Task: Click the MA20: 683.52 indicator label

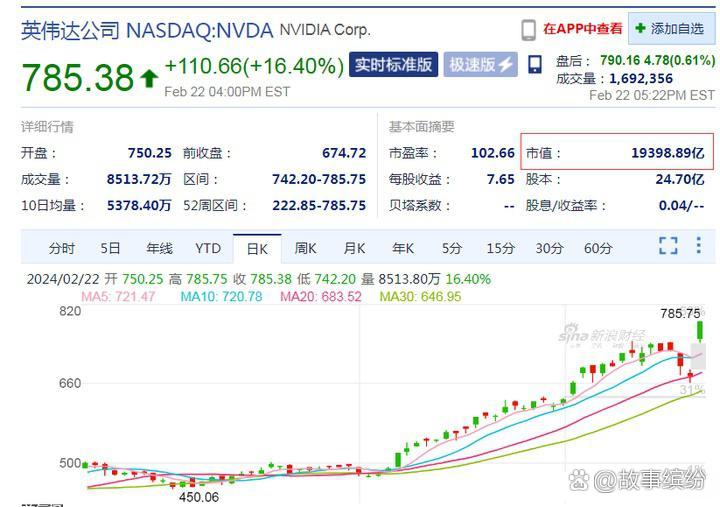Action: (321, 297)
